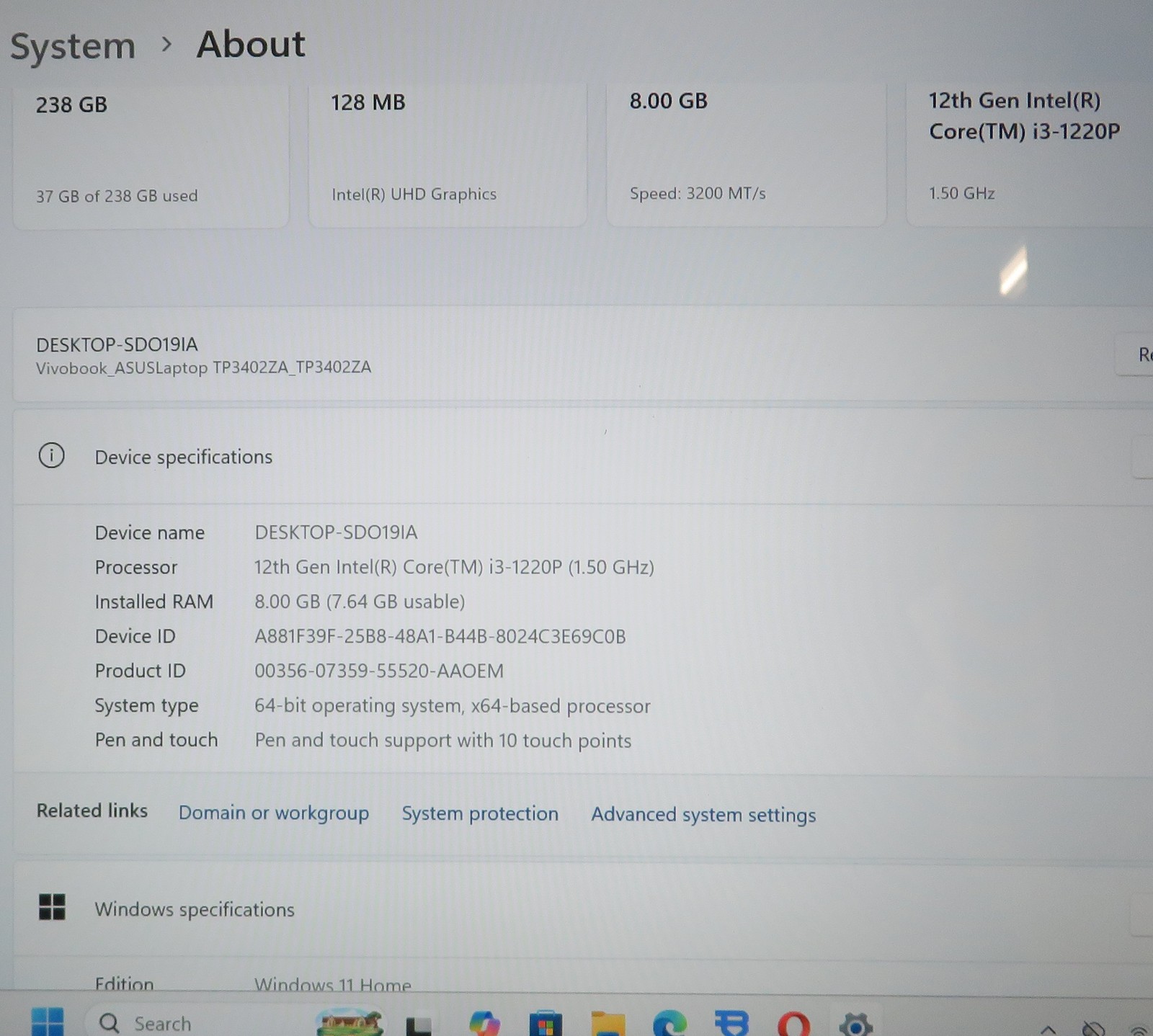Select Product ID 00356-07359-55520-AAOEM
This screenshot has height=1036, width=1153.
pyautogui.click(x=379, y=671)
